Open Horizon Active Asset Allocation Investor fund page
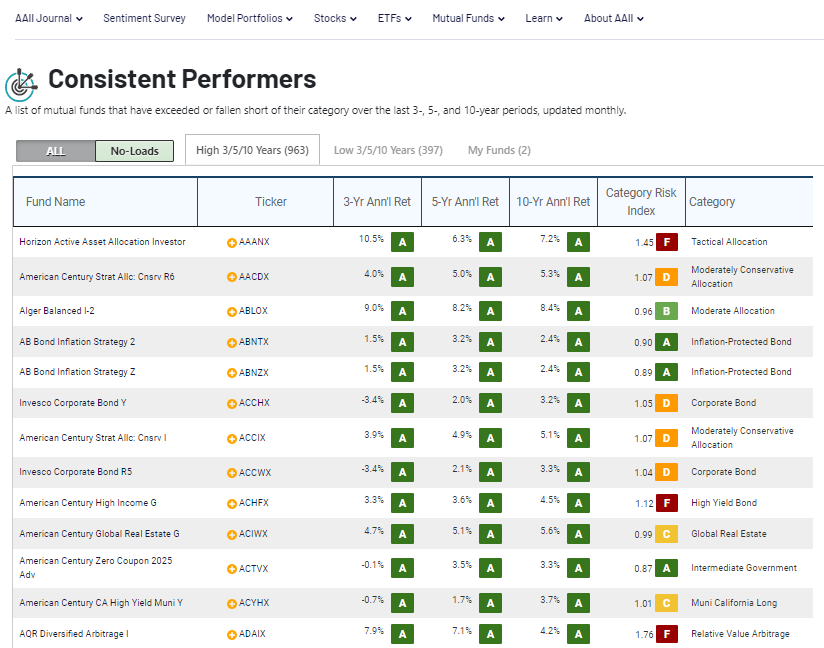 102,241
